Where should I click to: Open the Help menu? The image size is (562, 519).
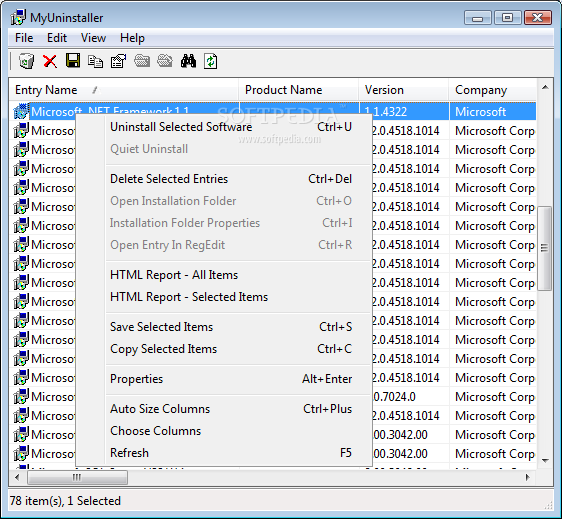(x=132, y=38)
